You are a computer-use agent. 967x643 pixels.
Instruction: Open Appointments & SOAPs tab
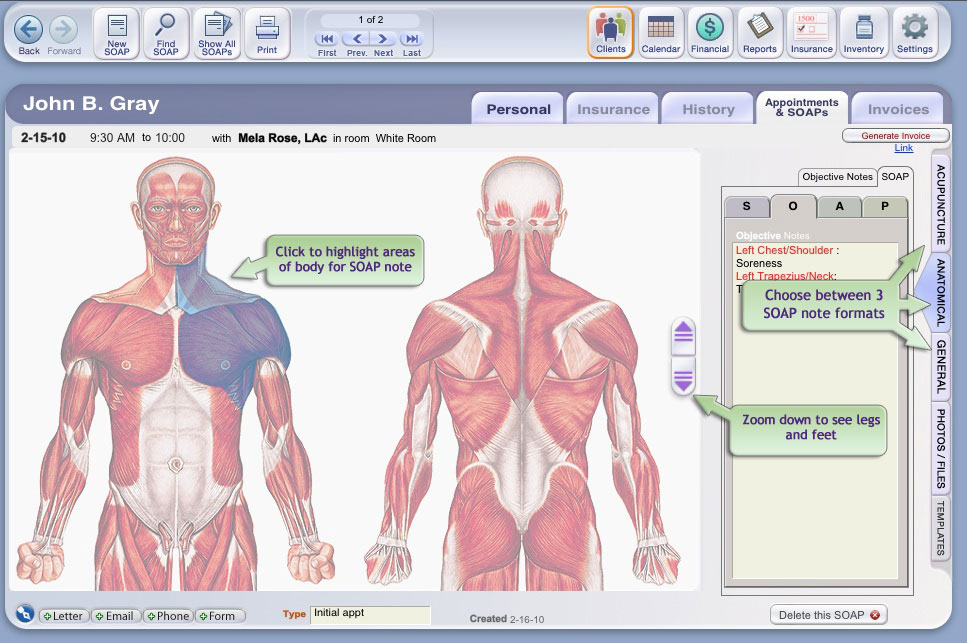coord(802,108)
